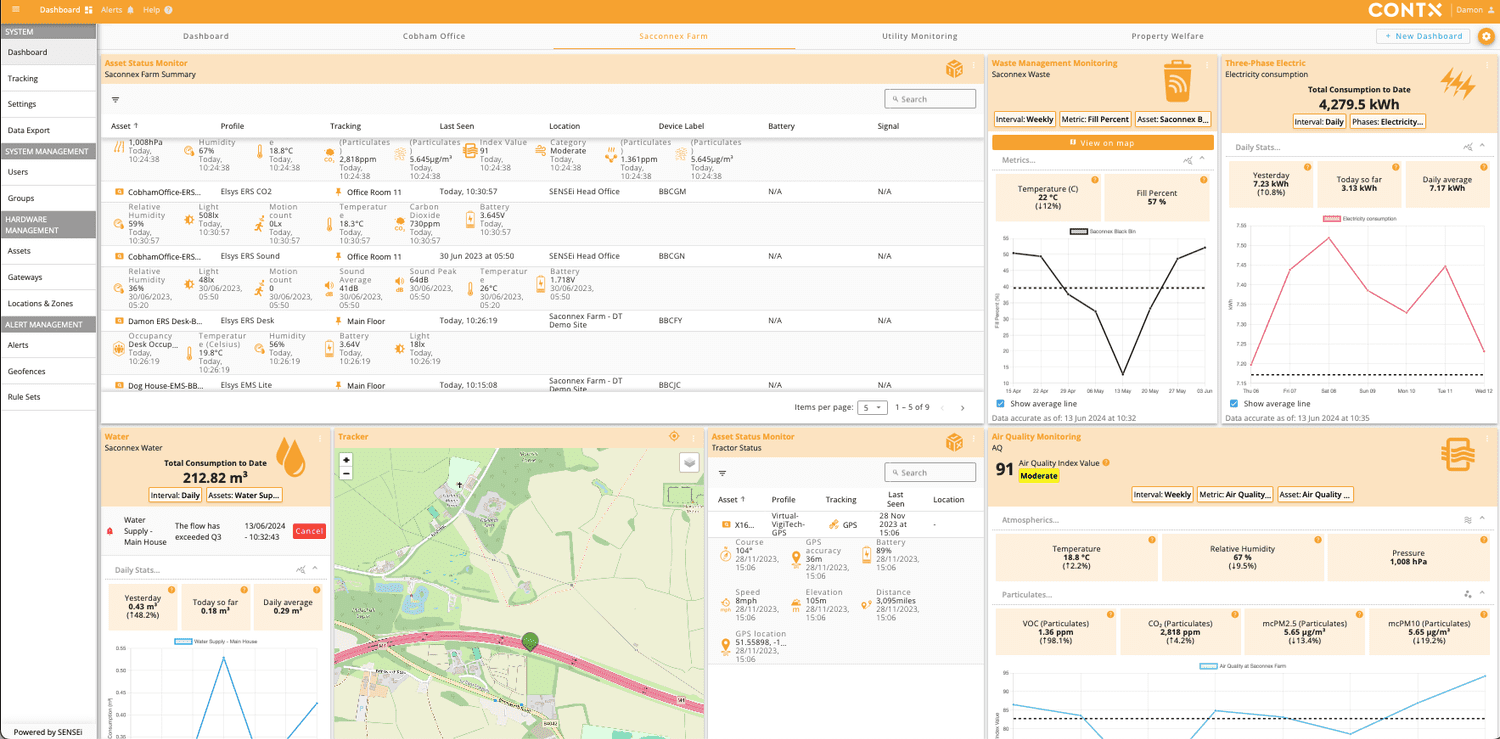The height and width of the screenshot is (739, 1500).
Task: Switch to Cobham Office tab
Action: point(434,36)
